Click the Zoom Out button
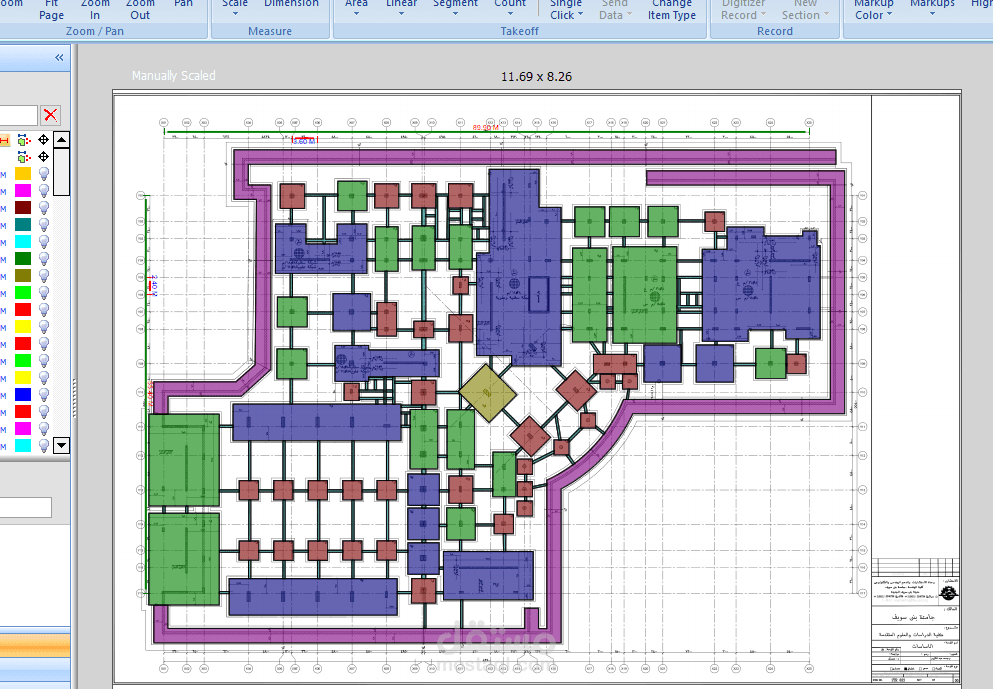 140,9
